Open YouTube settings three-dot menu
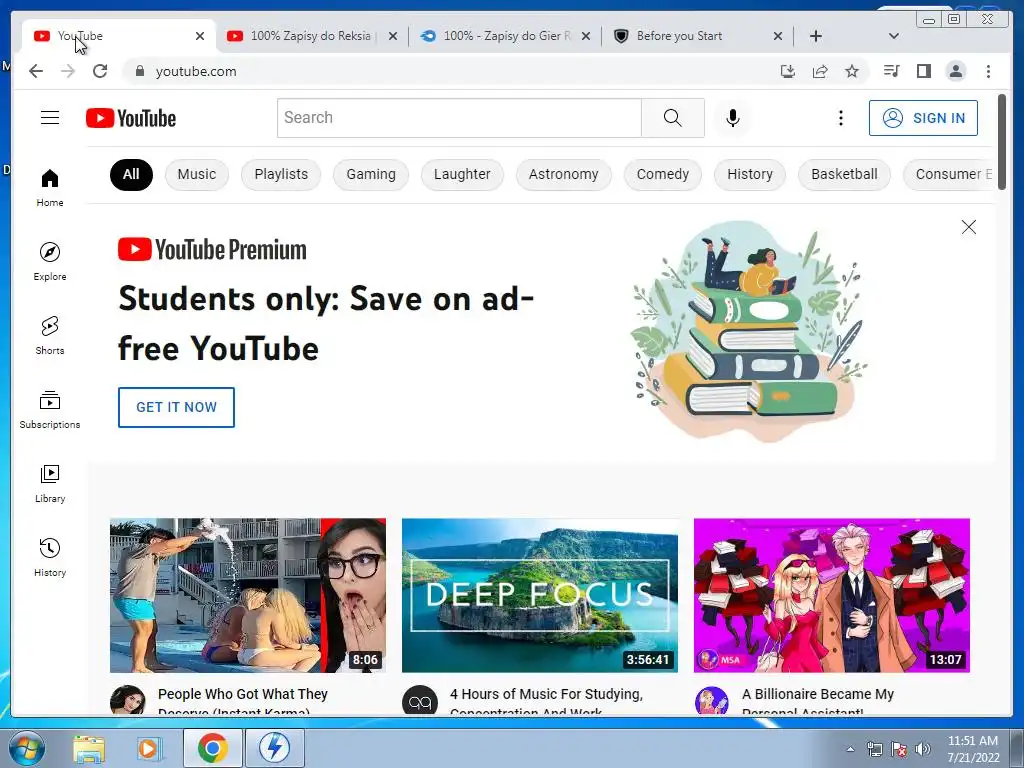 [840, 118]
